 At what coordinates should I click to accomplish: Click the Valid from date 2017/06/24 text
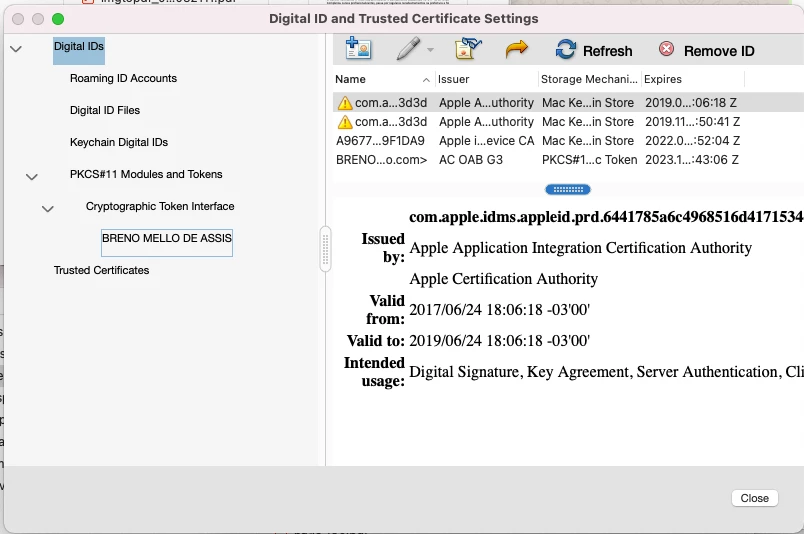tap(499, 310)
